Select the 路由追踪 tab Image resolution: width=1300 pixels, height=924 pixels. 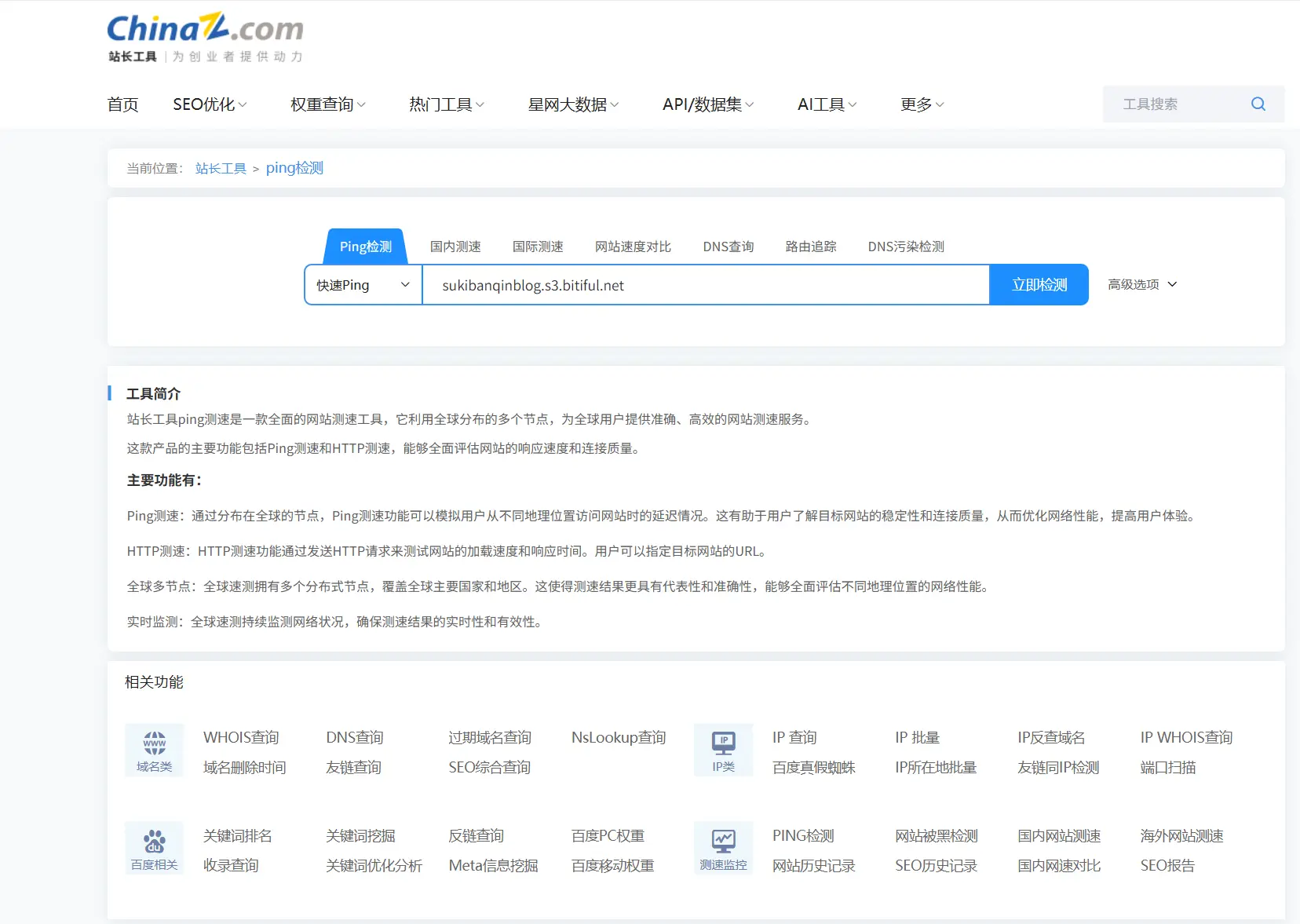(811, 247)
